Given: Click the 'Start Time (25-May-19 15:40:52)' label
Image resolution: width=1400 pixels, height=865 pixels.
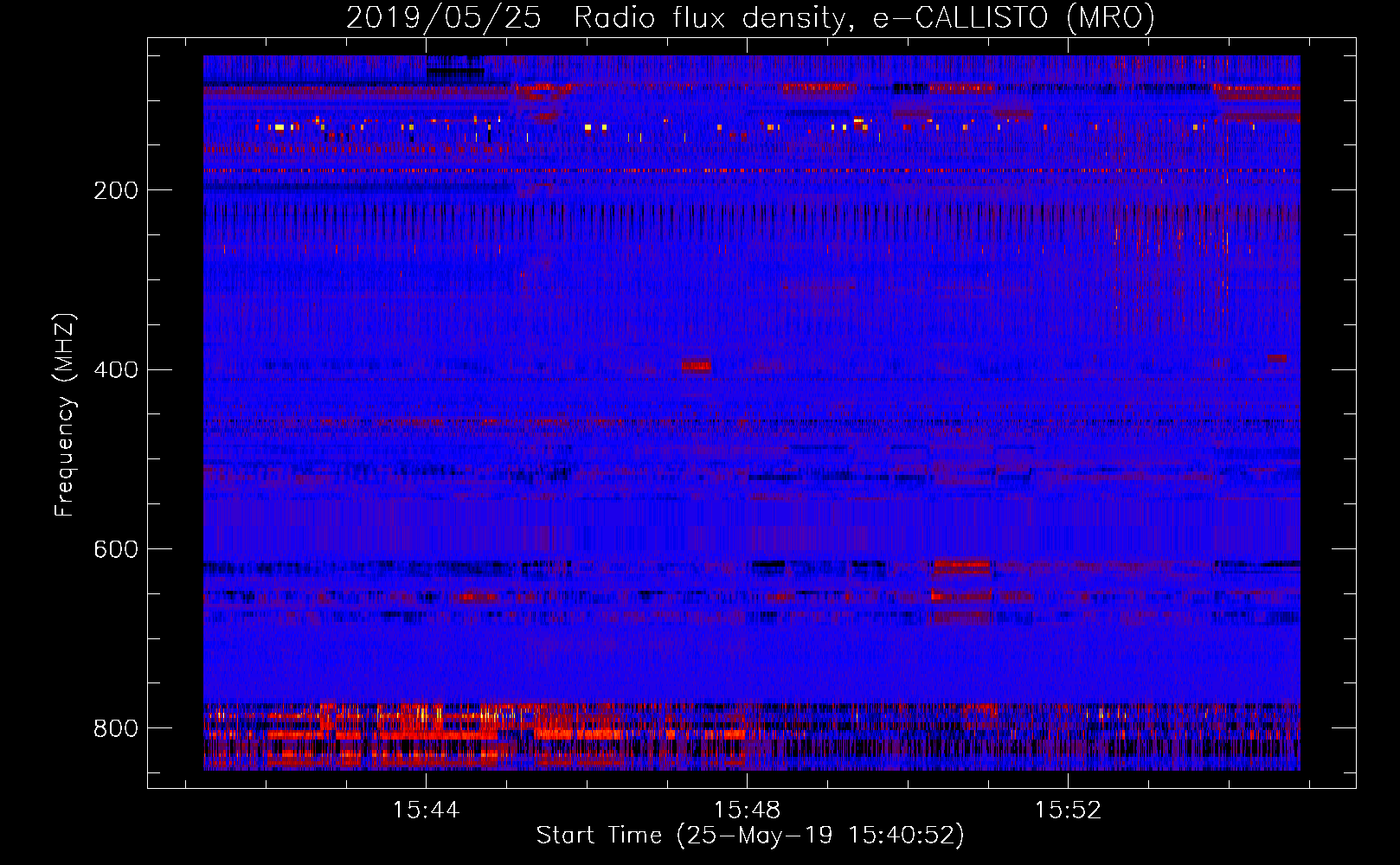Looking at the screenshot, I should [750, 836].
